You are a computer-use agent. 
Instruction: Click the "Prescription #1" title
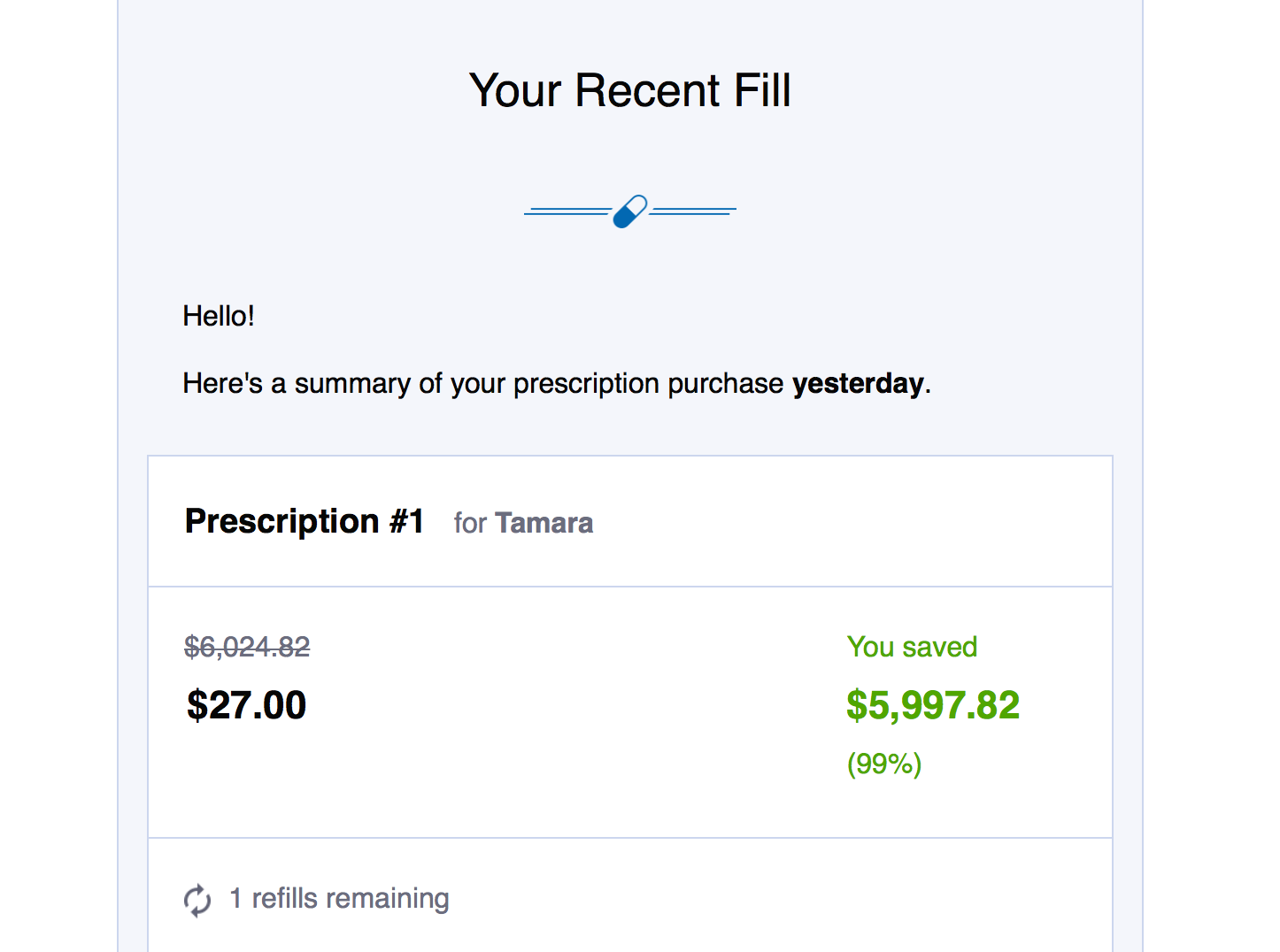point(305,521)
